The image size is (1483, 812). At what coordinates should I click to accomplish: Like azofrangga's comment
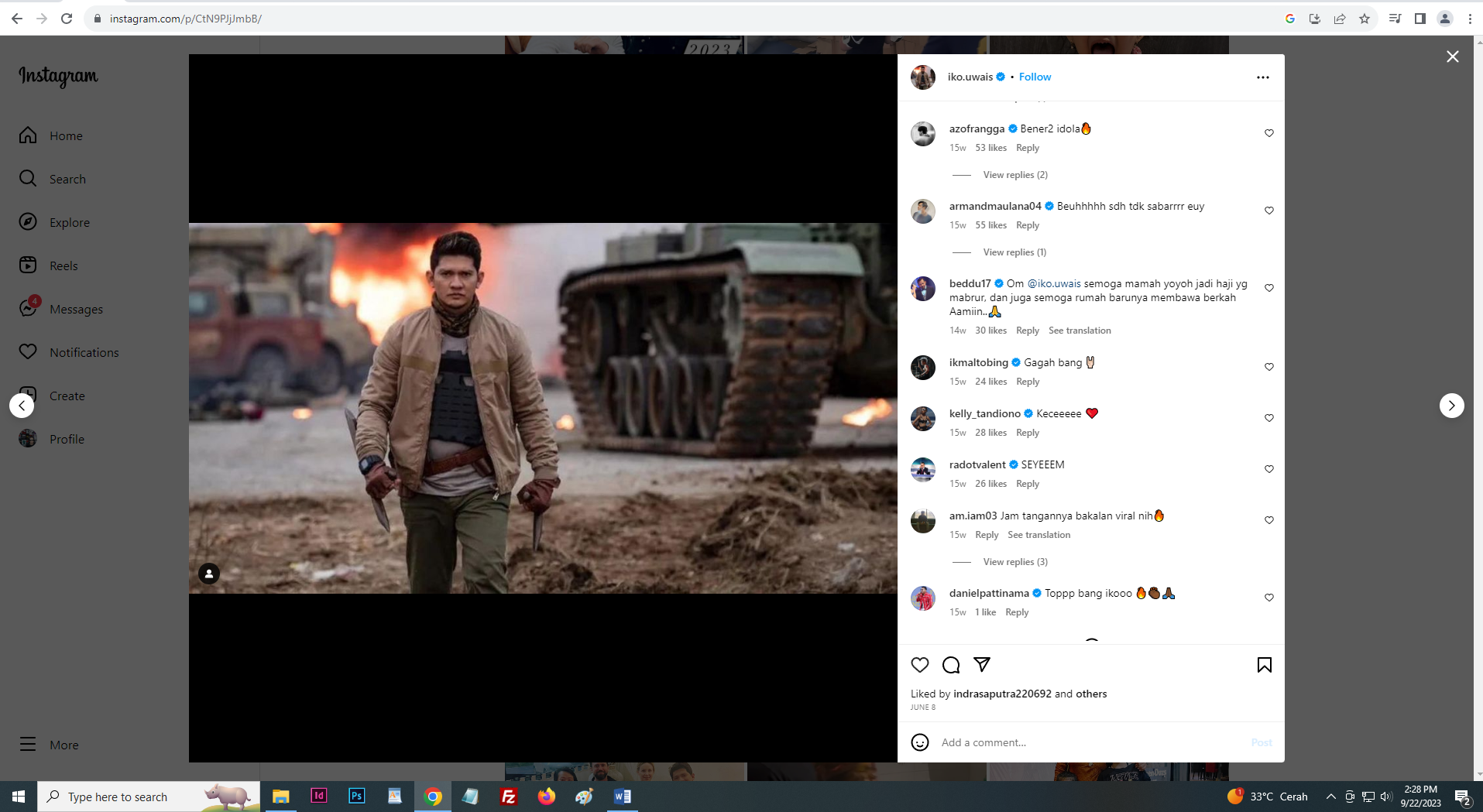click(x=1269, y=133)
